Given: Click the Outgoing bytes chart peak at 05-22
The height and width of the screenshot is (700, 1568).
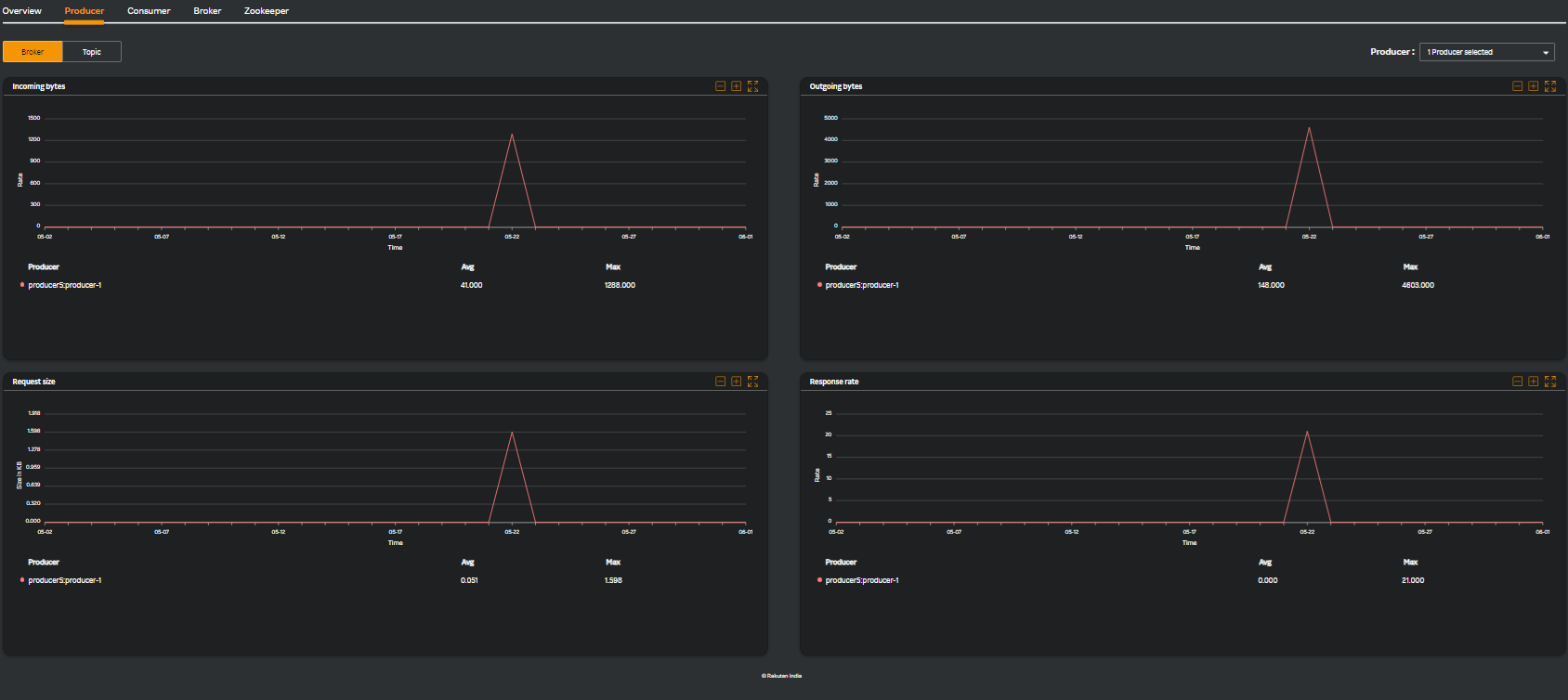Looking at the screenshot, I should click(1309, 128).
